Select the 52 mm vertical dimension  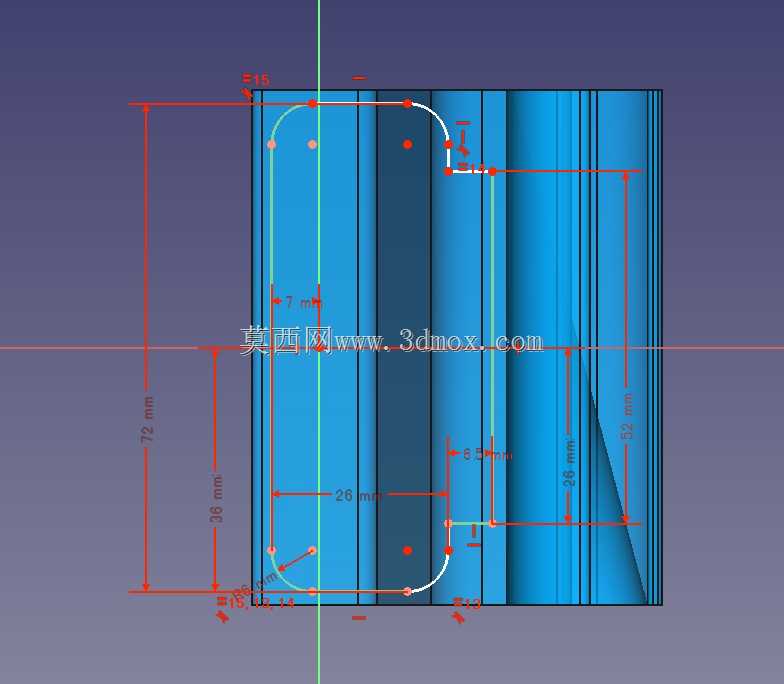(x=626, y=416)
